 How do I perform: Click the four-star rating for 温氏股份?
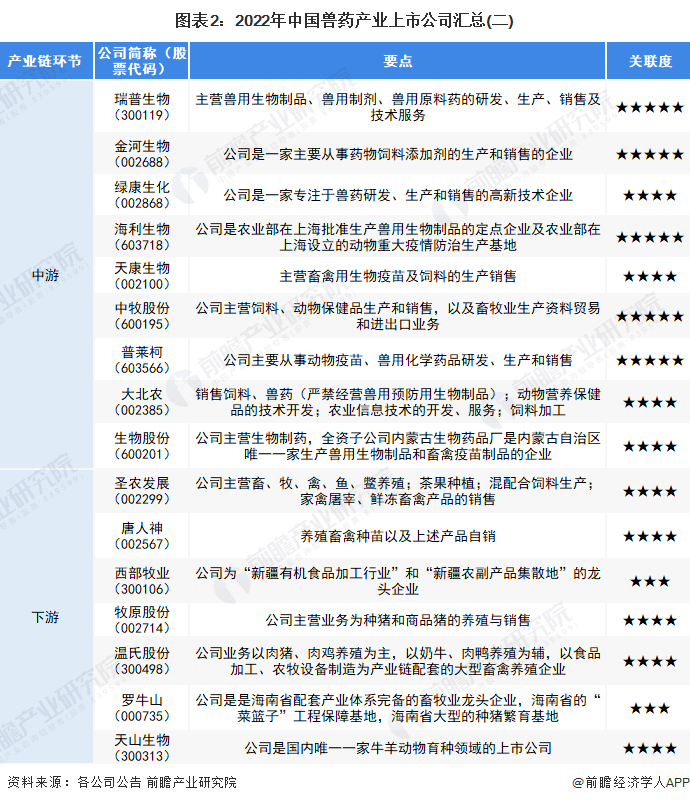[650, 661]
